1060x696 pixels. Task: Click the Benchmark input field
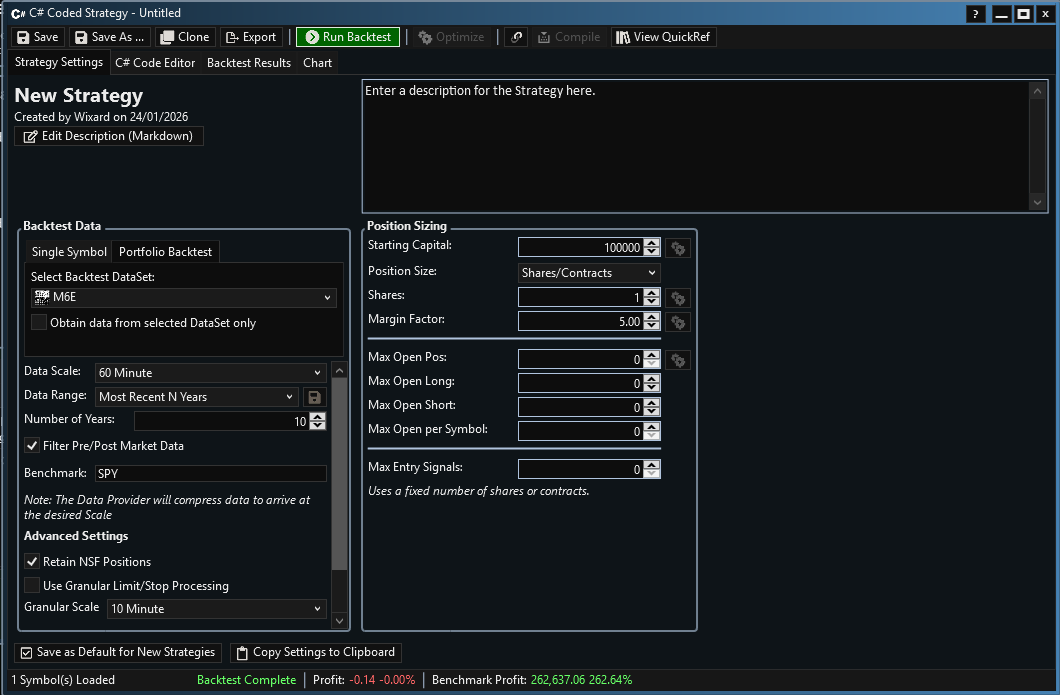pyautogui.click(x=210, y=474)
